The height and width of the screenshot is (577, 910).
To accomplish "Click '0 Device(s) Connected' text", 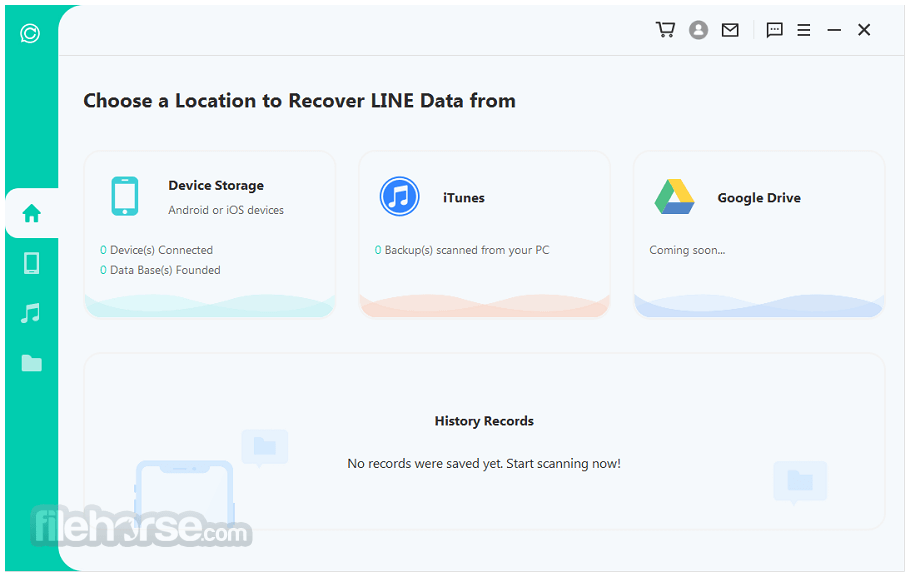I will pyautogui.click(x=157, y=250).
